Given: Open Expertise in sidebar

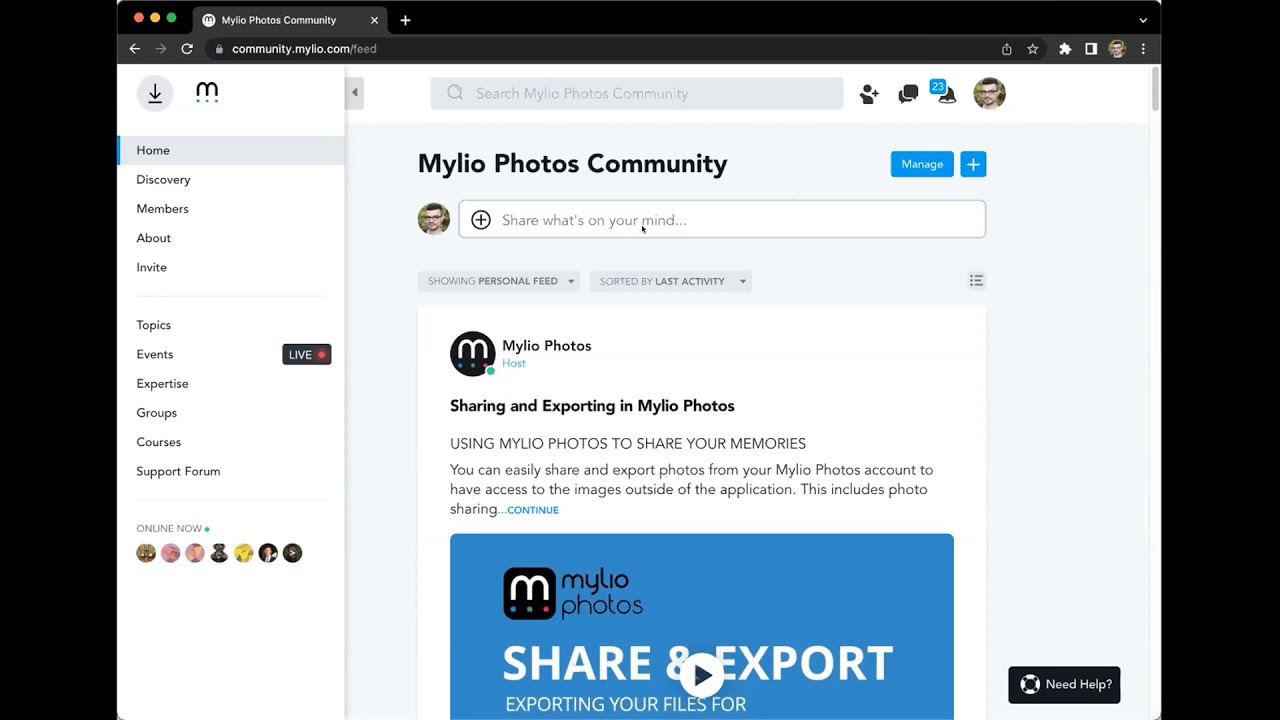Looking at the screenshot, I should tap(162, 384).
